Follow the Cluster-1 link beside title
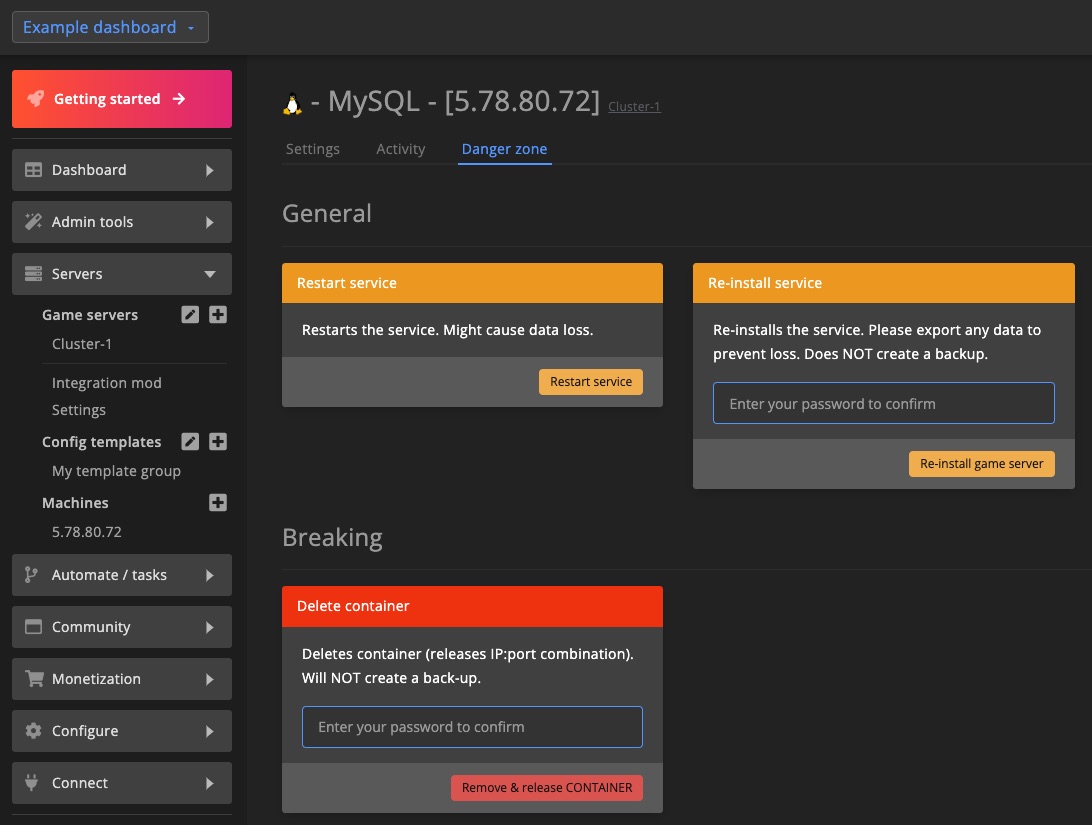Viewport: 1092px width, 825px height. pos(634,107)
